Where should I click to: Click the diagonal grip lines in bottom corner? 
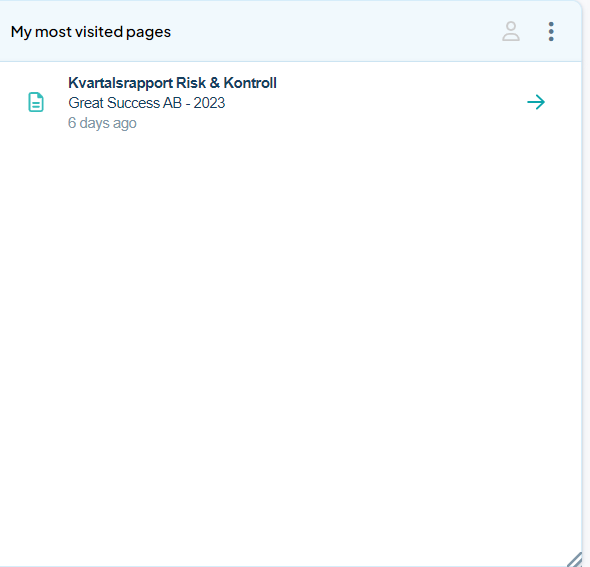(575, 559)
